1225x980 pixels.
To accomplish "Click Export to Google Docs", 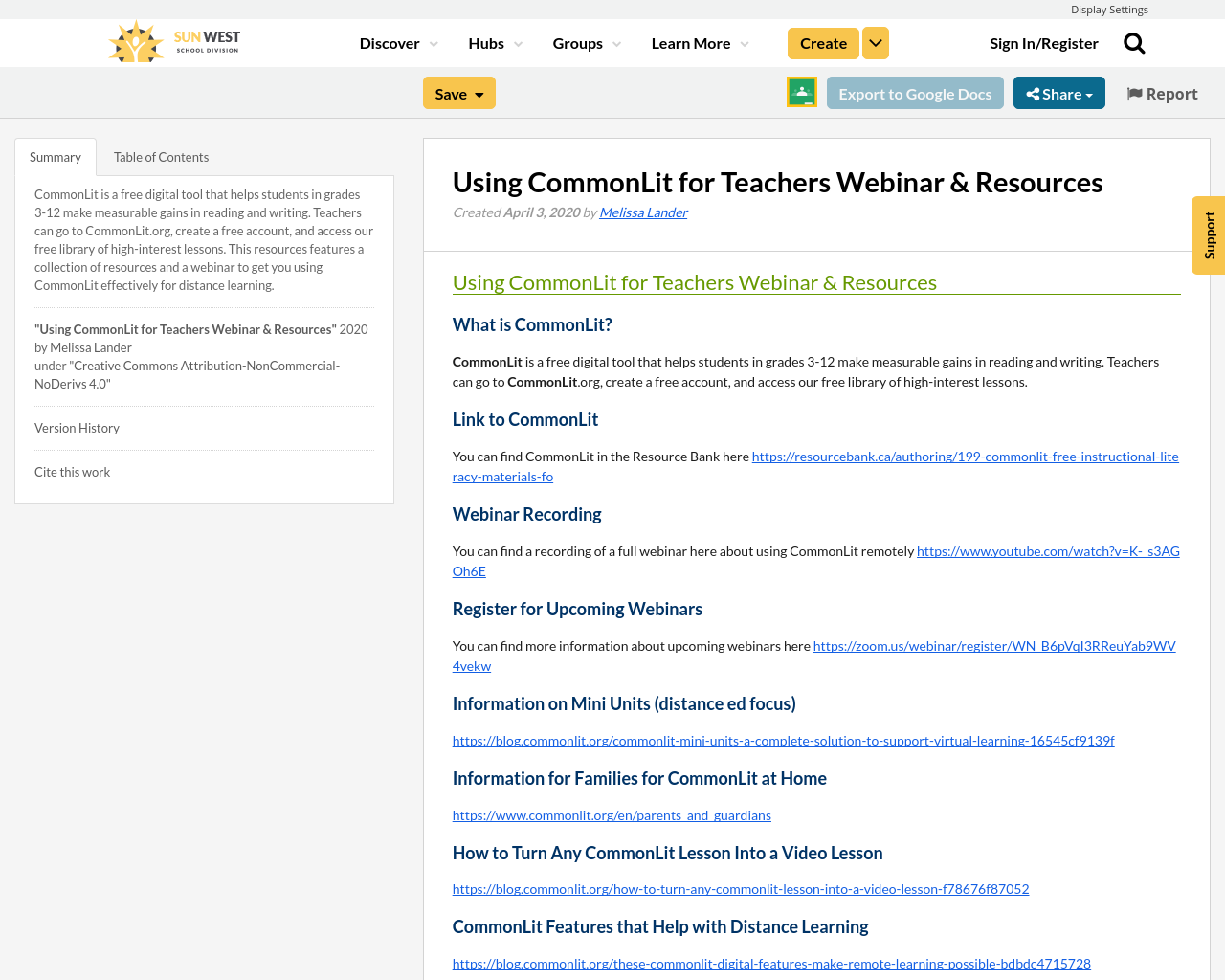I will tap(915, 92).
